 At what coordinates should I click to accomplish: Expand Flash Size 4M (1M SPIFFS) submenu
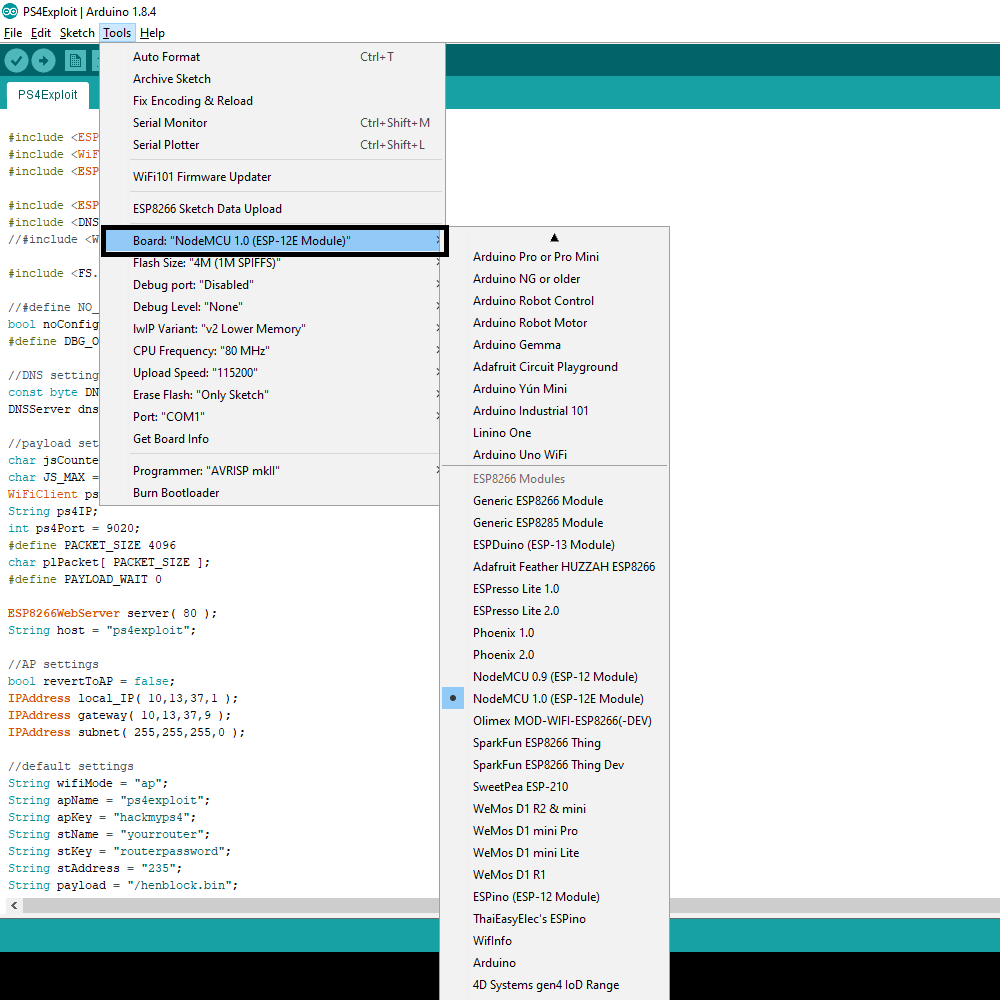coord(272,263)
